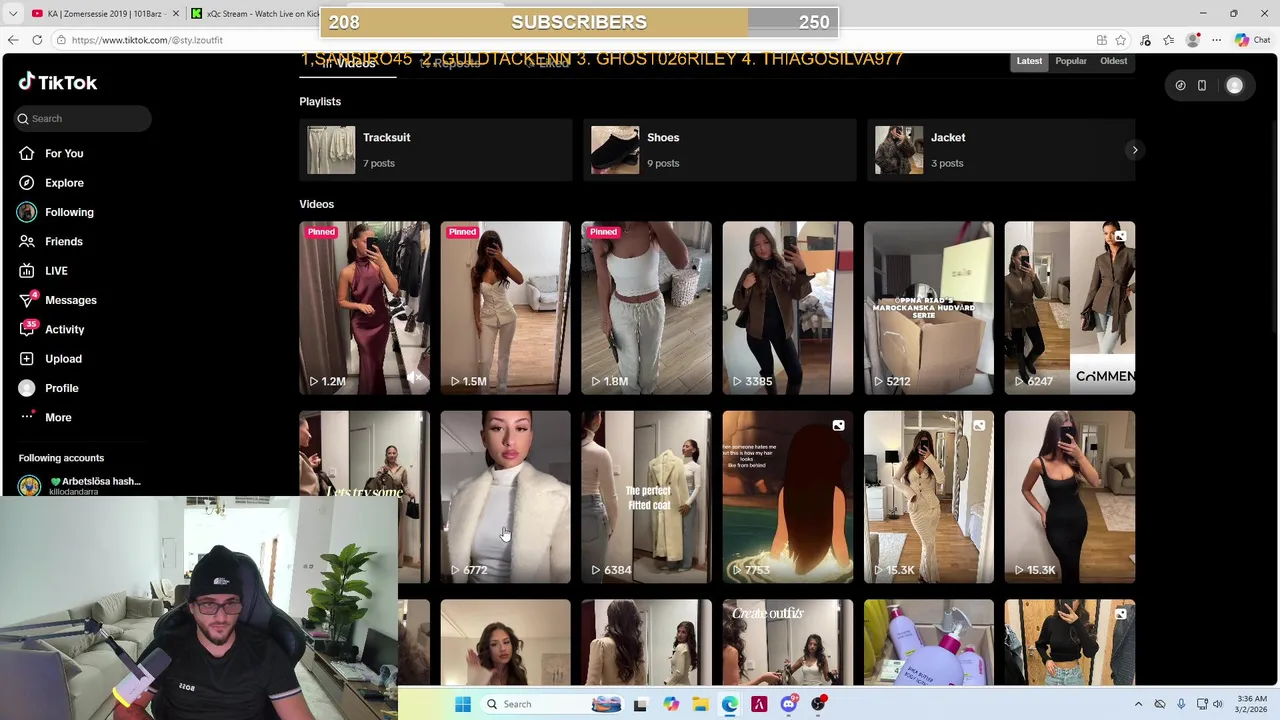Open the For You feed
Viewport: 1280px width, 720px height.
pos(64,153)
